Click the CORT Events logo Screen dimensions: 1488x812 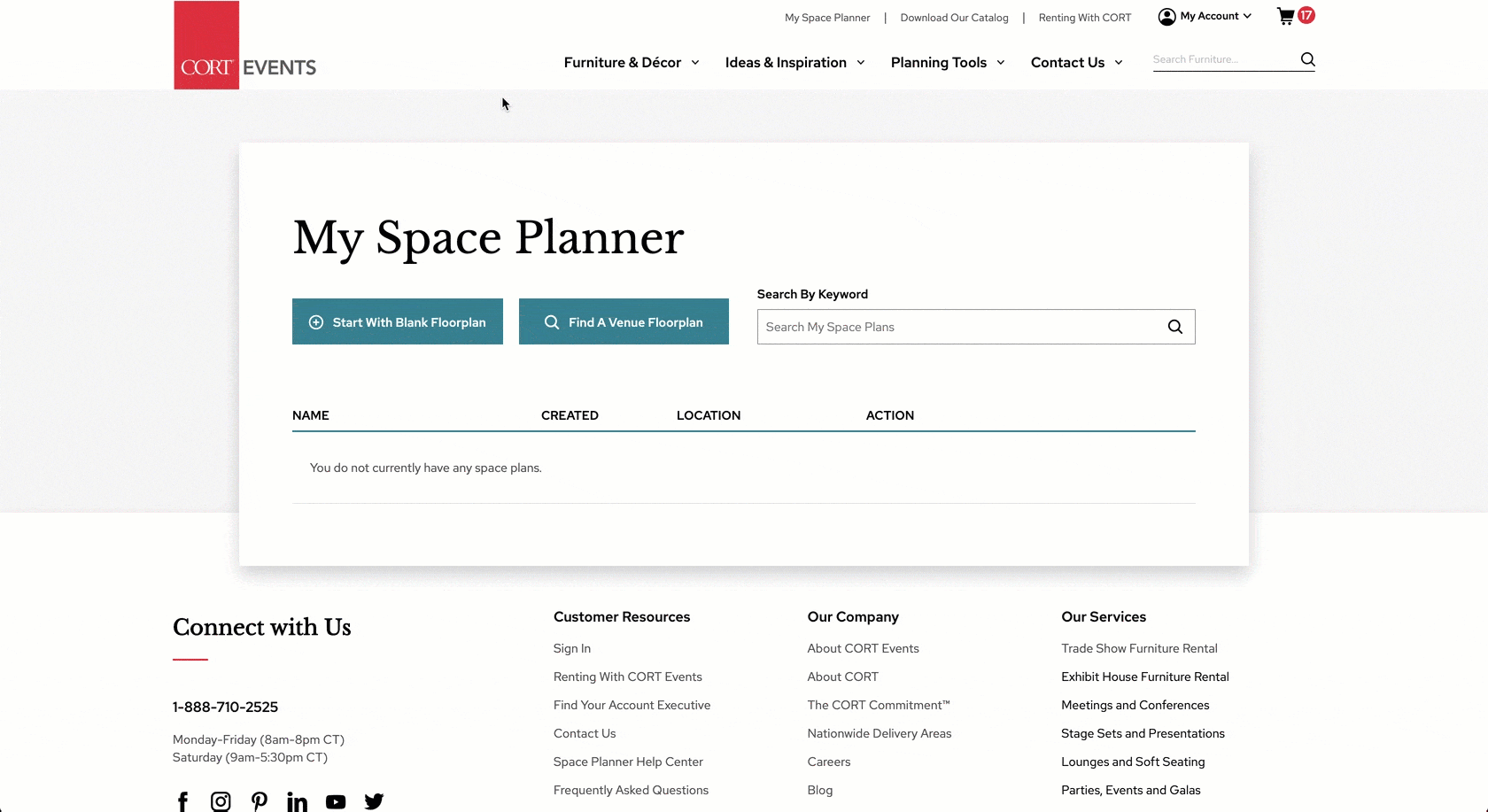pyautogui.click(x=245, y=45)
